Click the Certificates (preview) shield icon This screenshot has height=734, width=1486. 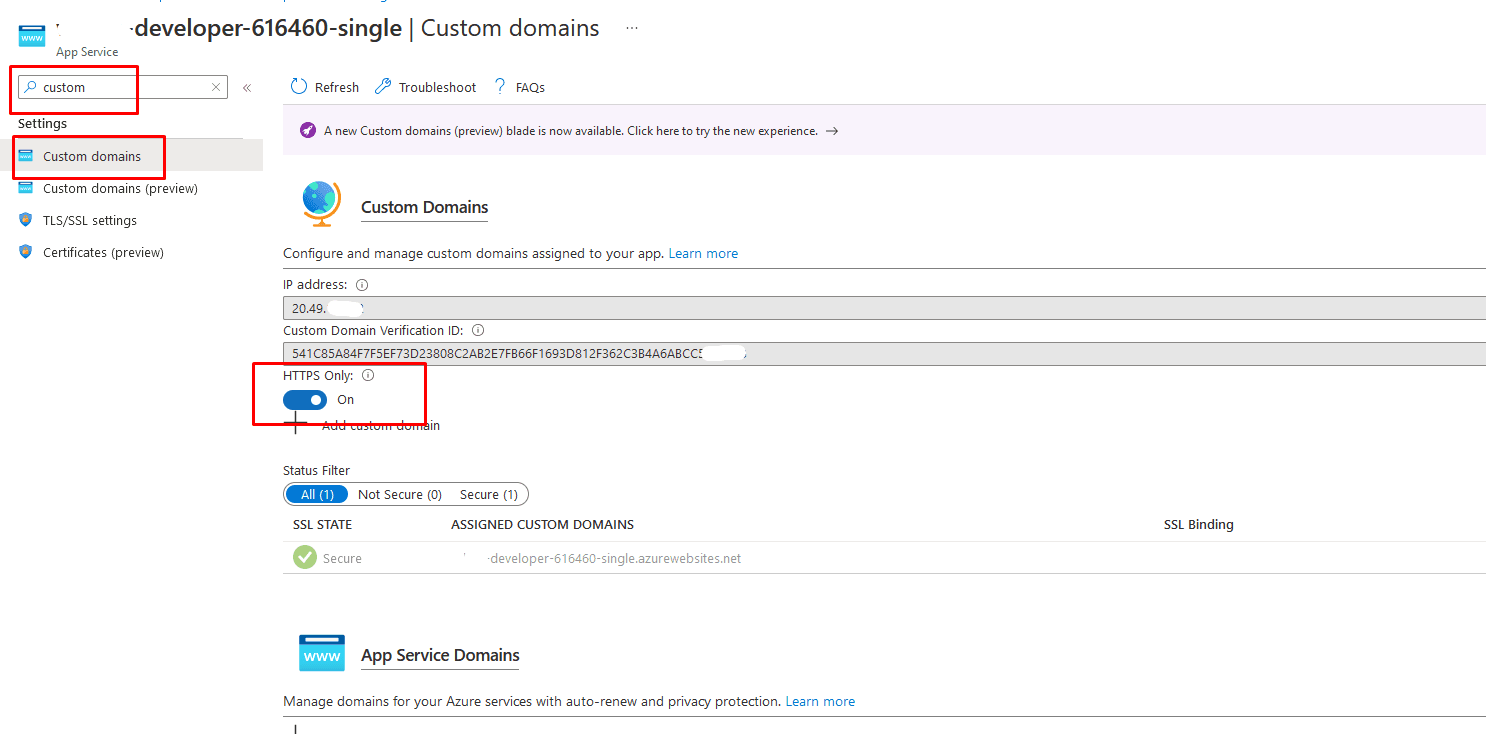pos(26,252)
